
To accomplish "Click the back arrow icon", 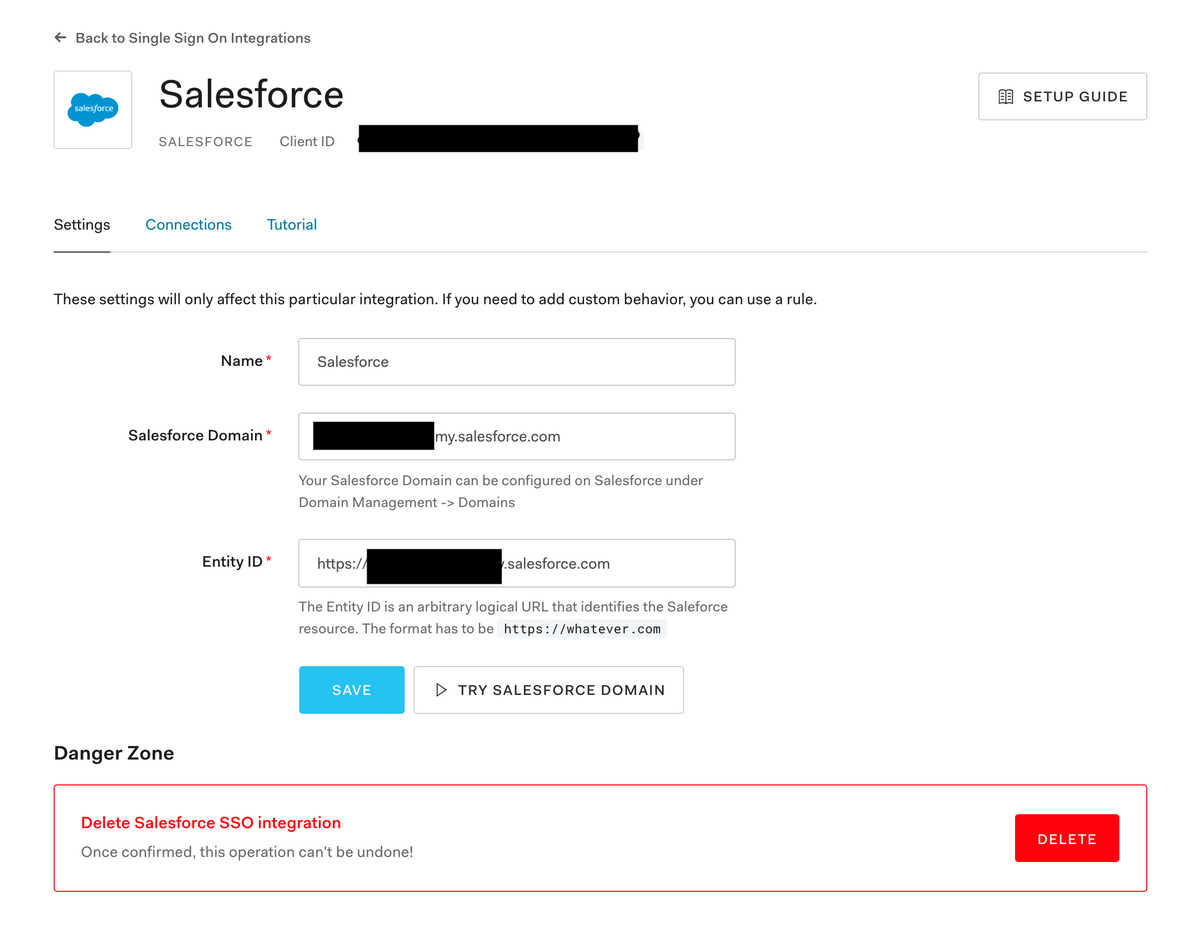I will (x=60, y=38).
